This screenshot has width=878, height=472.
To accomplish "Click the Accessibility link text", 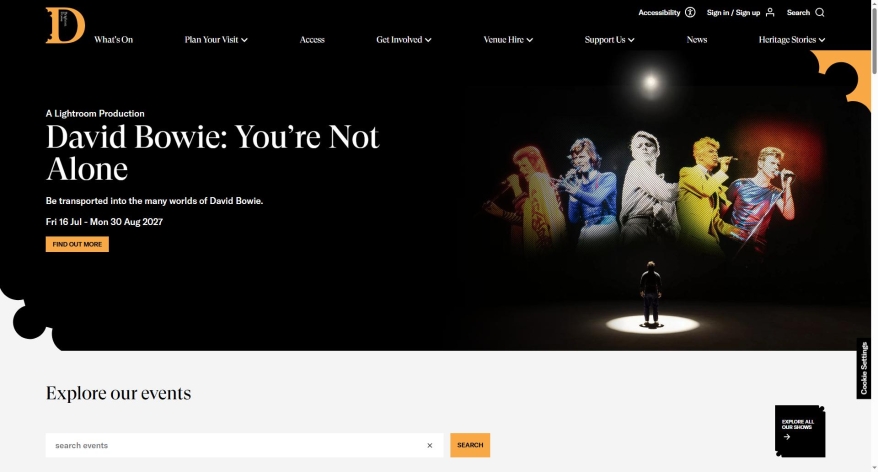I will pos(659,12).
